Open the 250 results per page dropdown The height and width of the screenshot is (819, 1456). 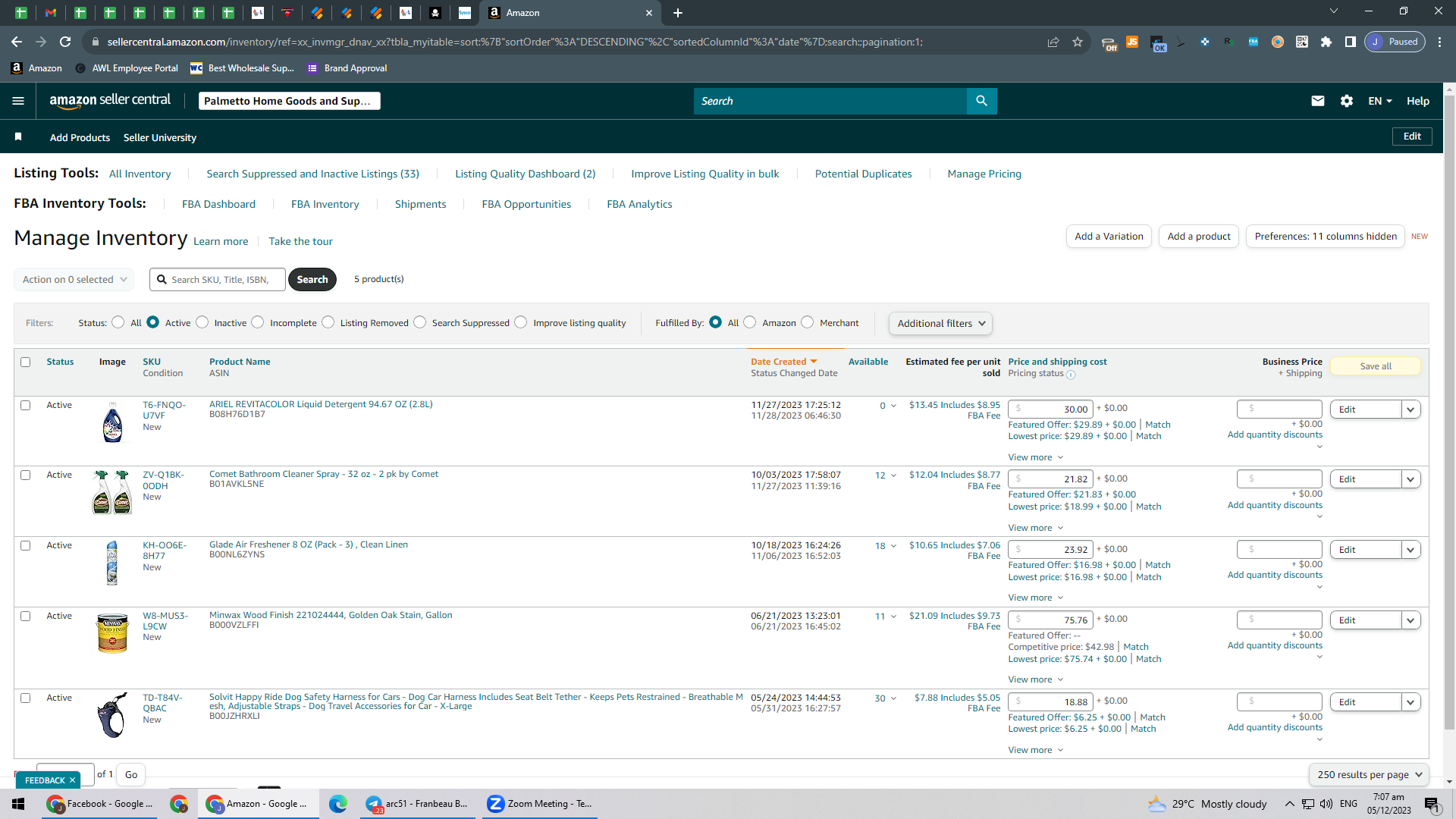pyautogui.click(x=1369, y=775)
